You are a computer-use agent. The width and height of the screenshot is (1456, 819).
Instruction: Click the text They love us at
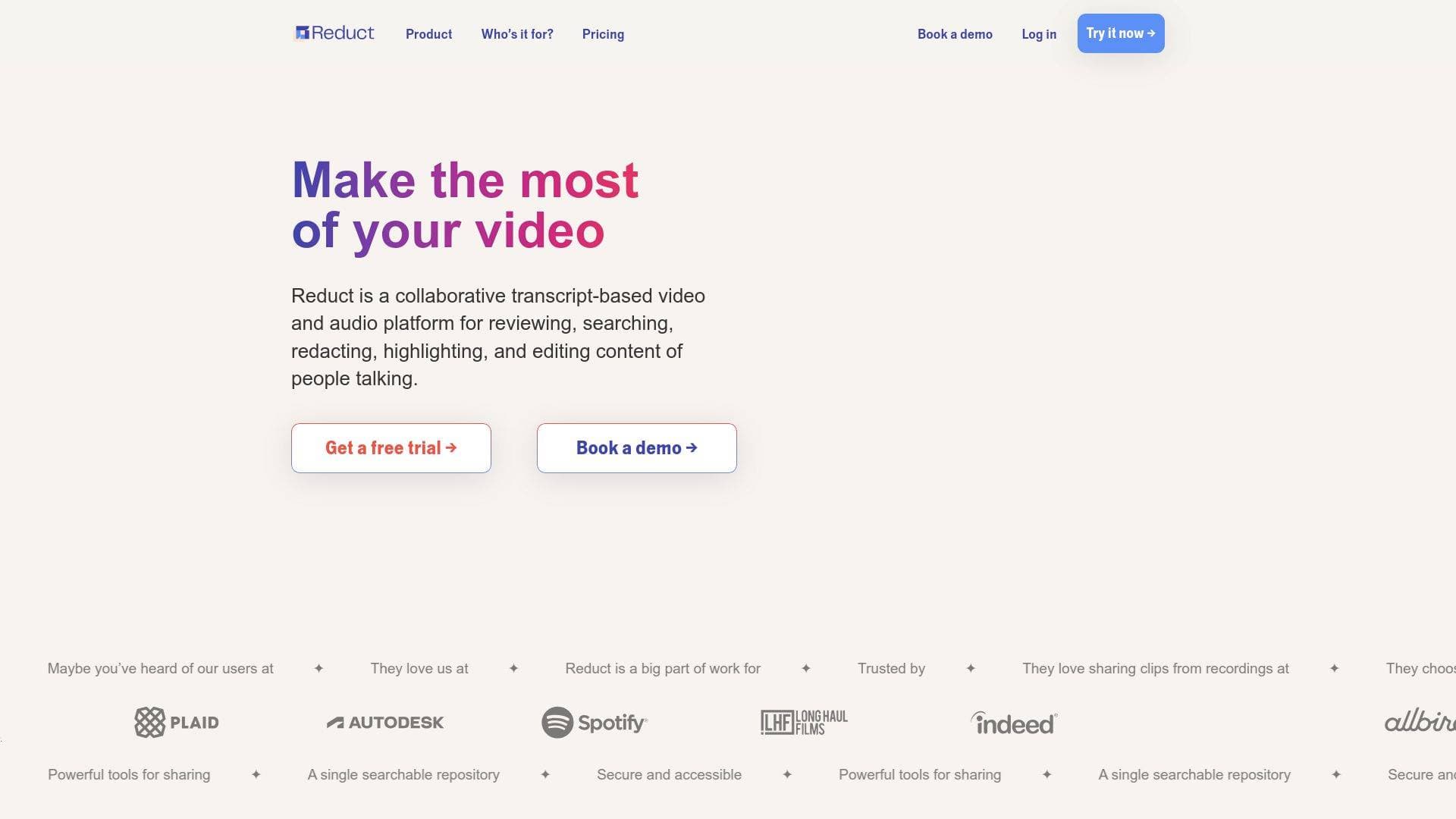point(419,668)
